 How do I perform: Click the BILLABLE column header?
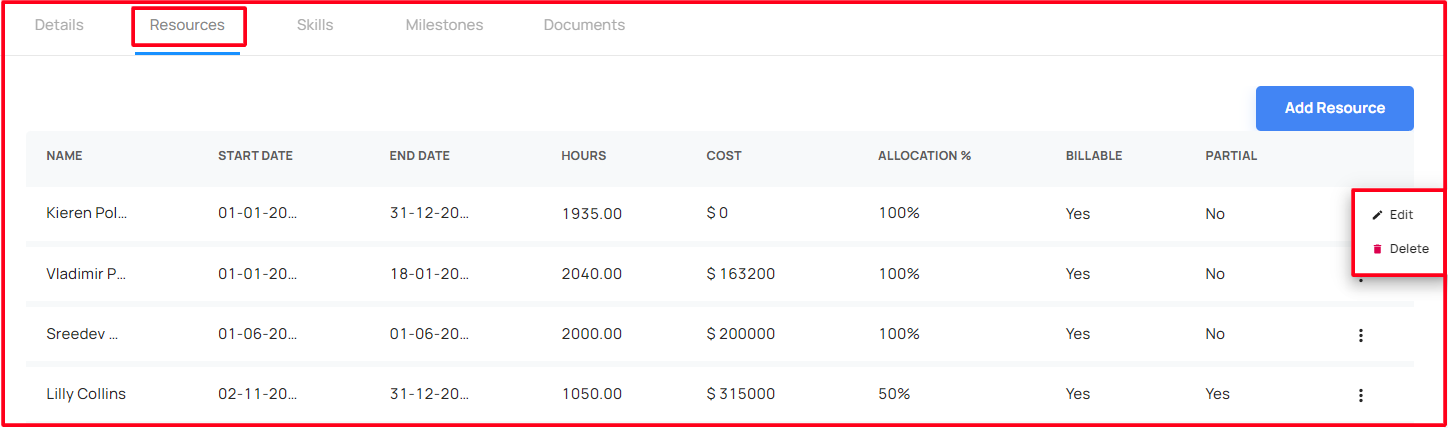click(1094, 156)
